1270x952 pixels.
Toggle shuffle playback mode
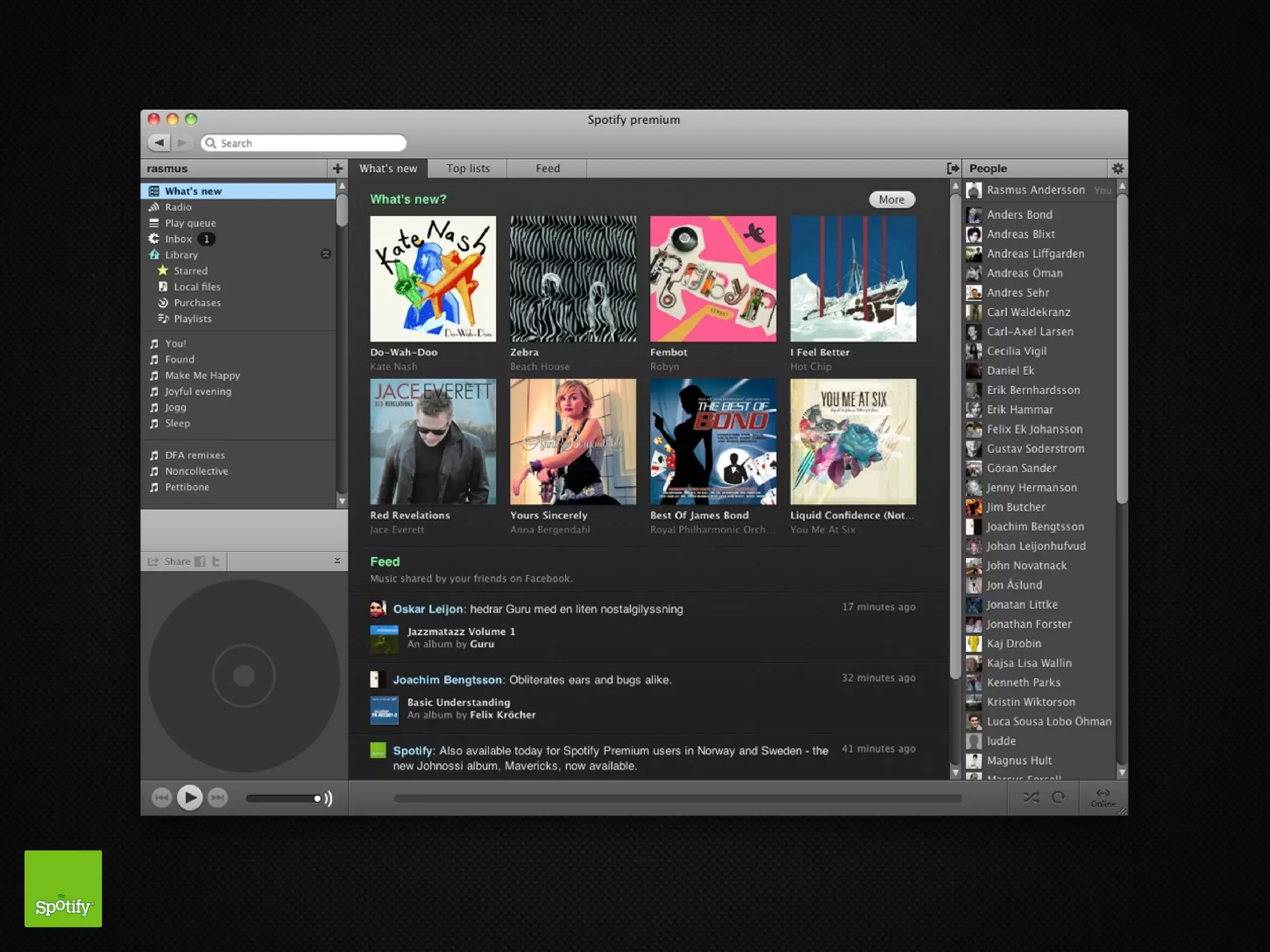point(1031,797)
